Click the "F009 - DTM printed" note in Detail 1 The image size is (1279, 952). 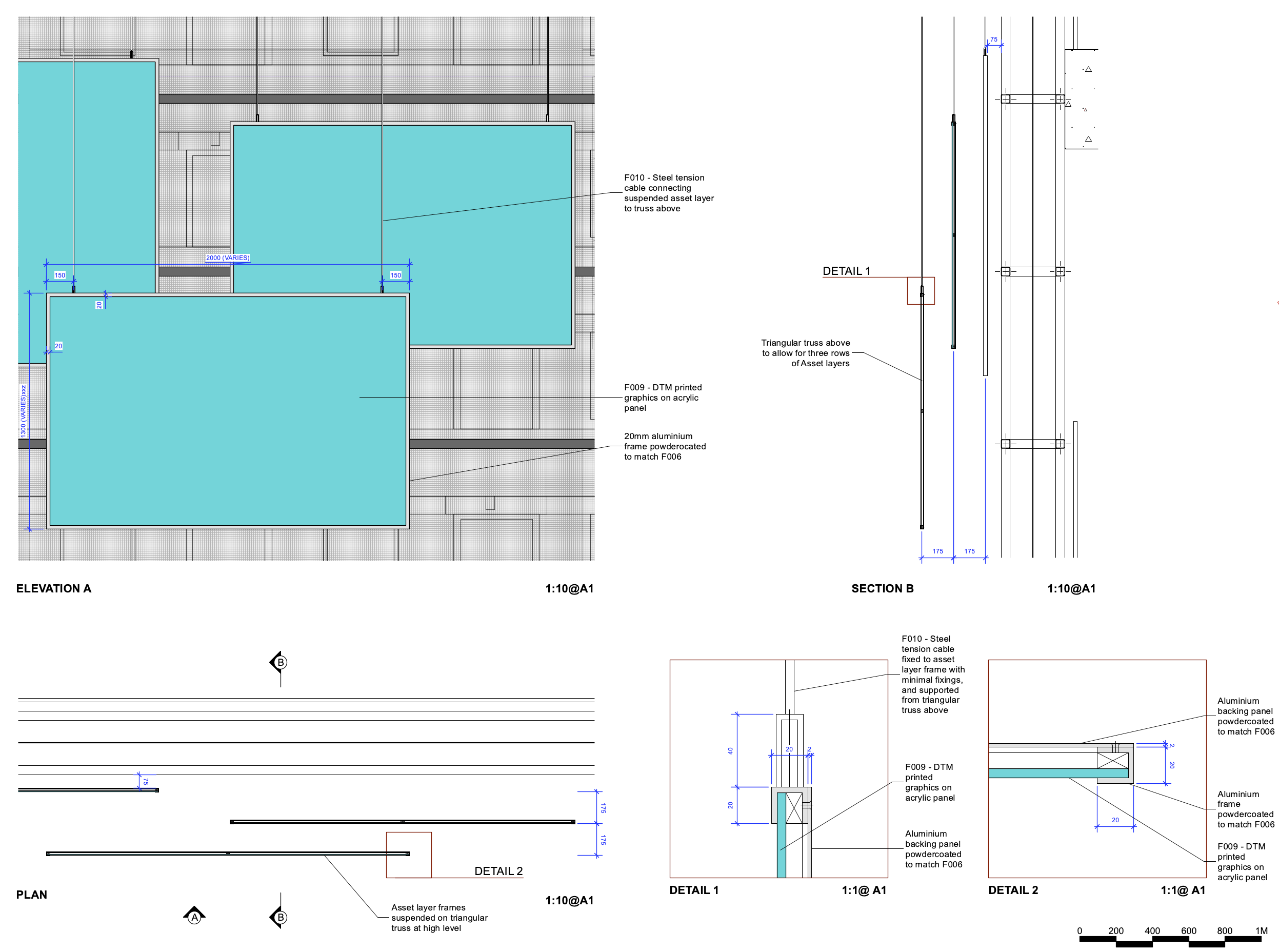929,782
